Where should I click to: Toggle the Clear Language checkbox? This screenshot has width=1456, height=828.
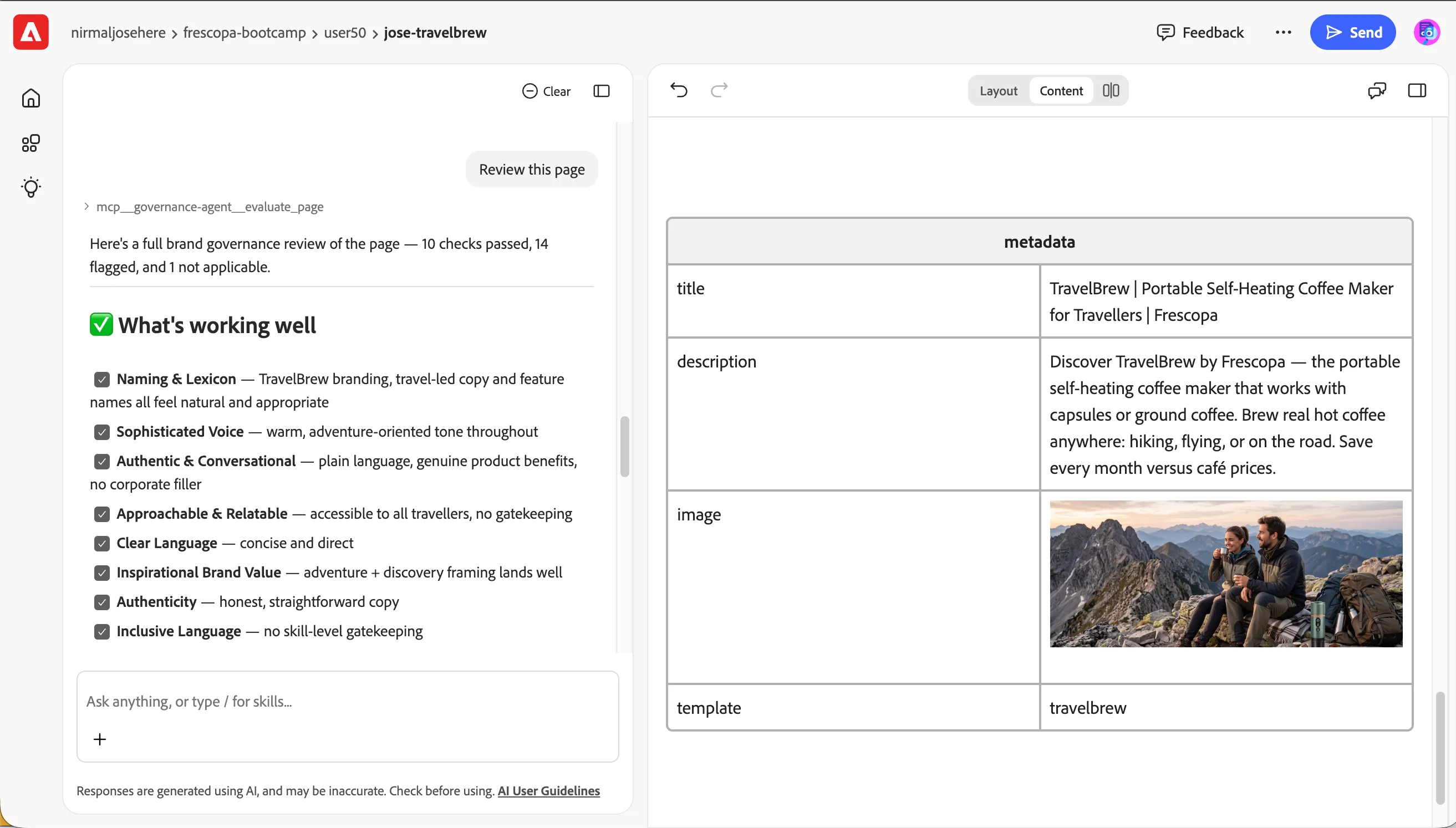102,544
